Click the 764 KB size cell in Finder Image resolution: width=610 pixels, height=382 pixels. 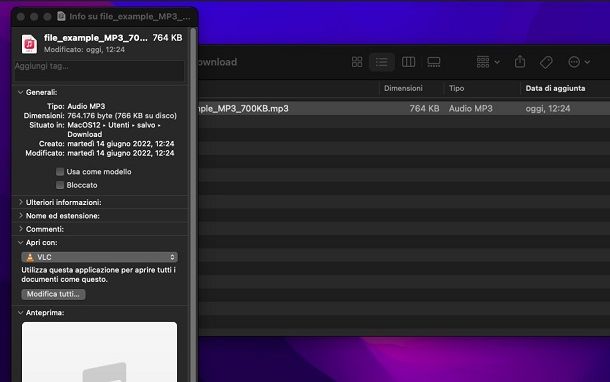click(424, 109)
